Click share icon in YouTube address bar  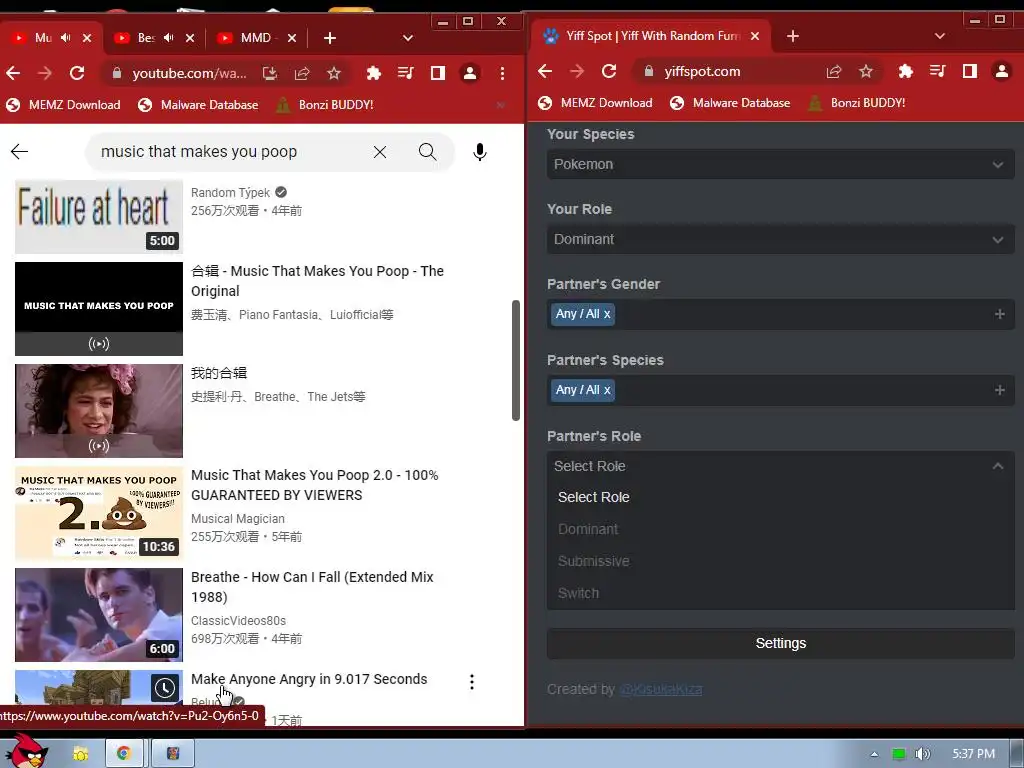point(302,73)
